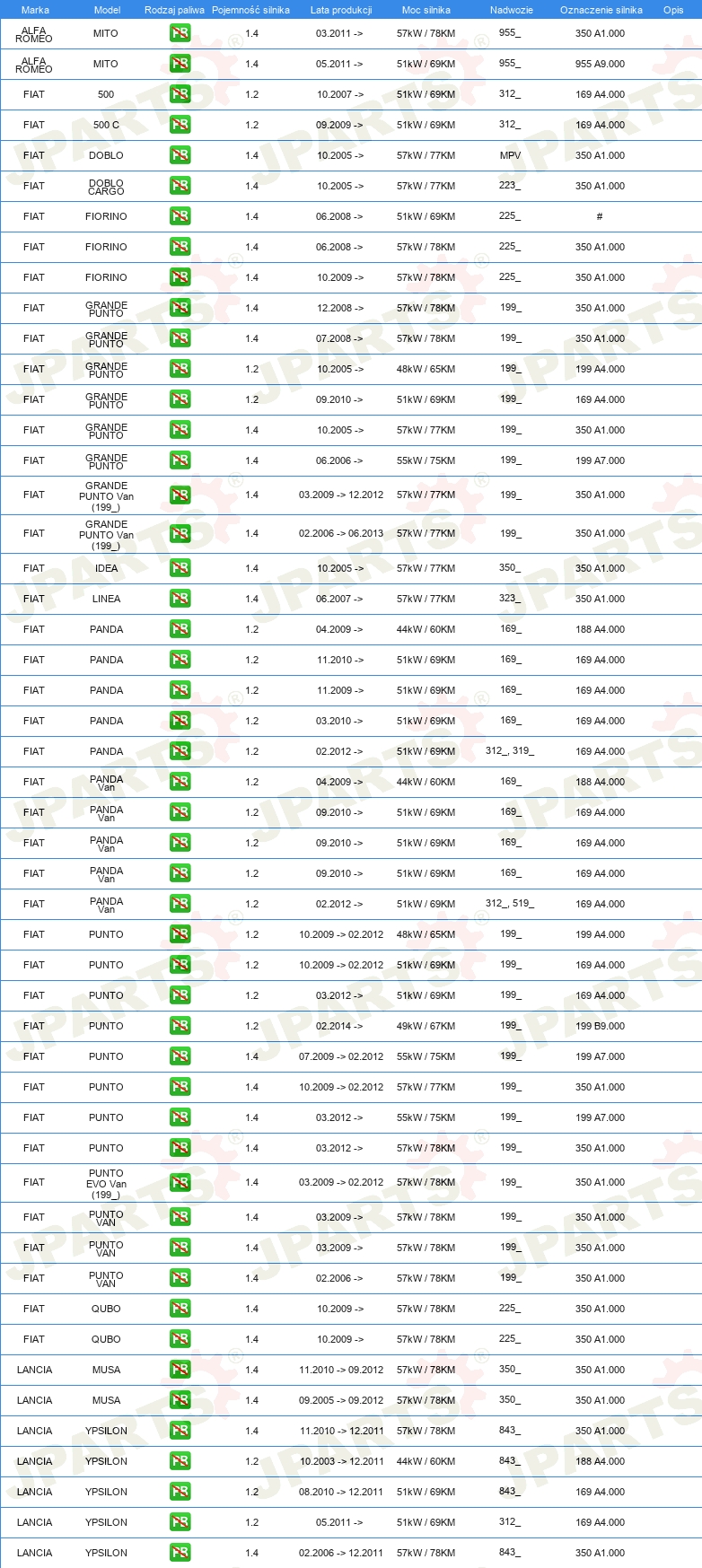Image resolution: width=702 pixels, height=1568 pixels.
Task: Click the '#' engine code in the FIORINO row
Action: [600, 216]
